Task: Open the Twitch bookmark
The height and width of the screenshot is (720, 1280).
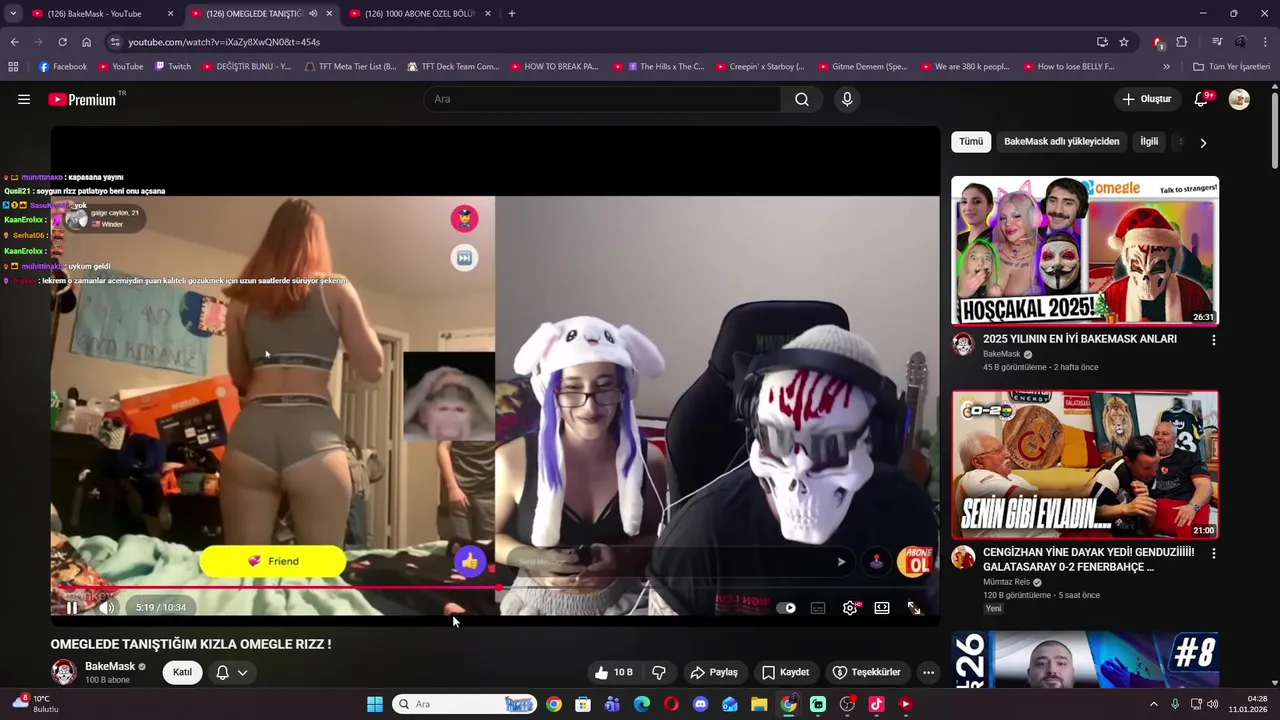Action: (x=173, y=67)
